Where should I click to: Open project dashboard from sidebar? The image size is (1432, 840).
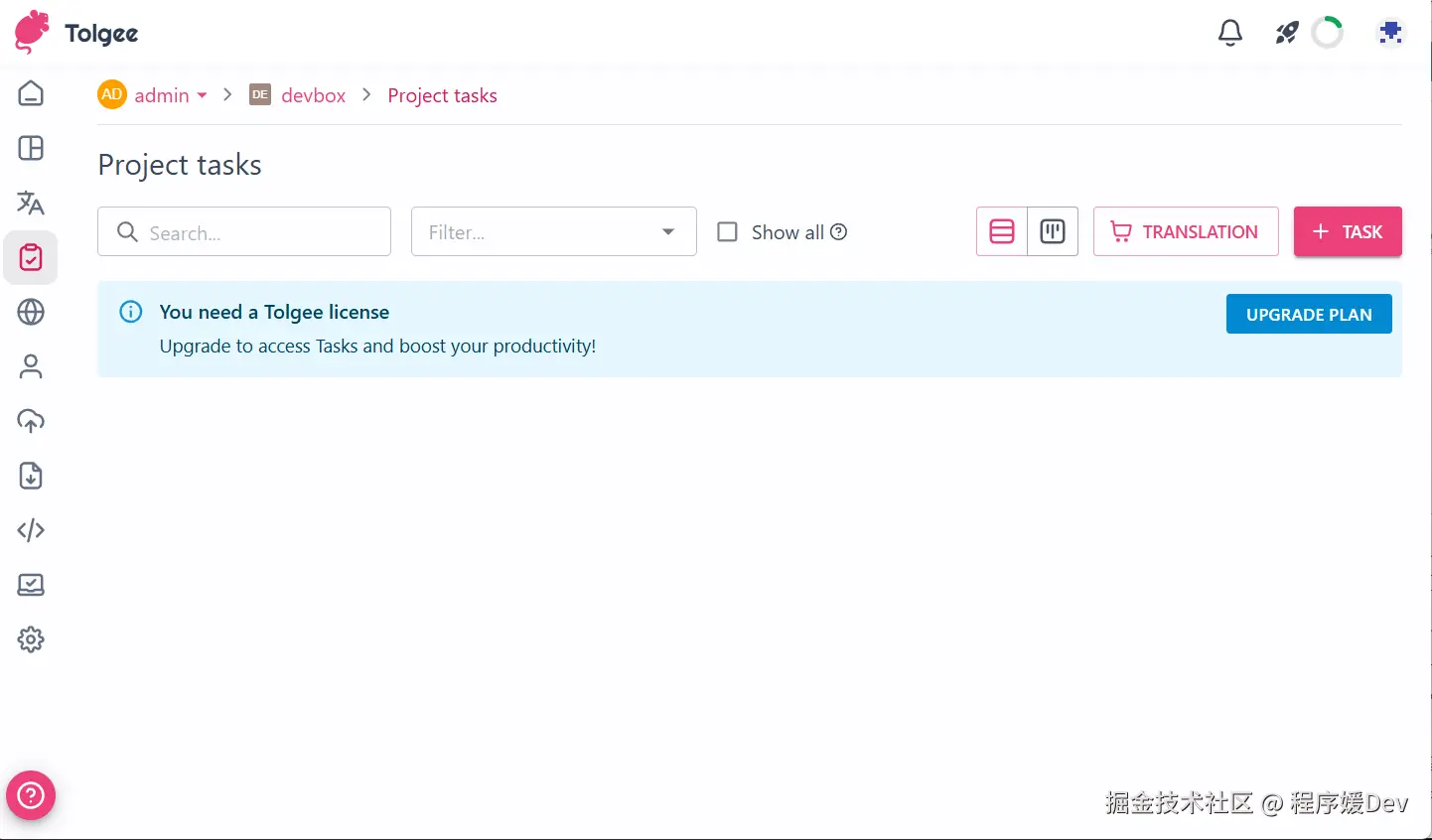pos(31,148)
